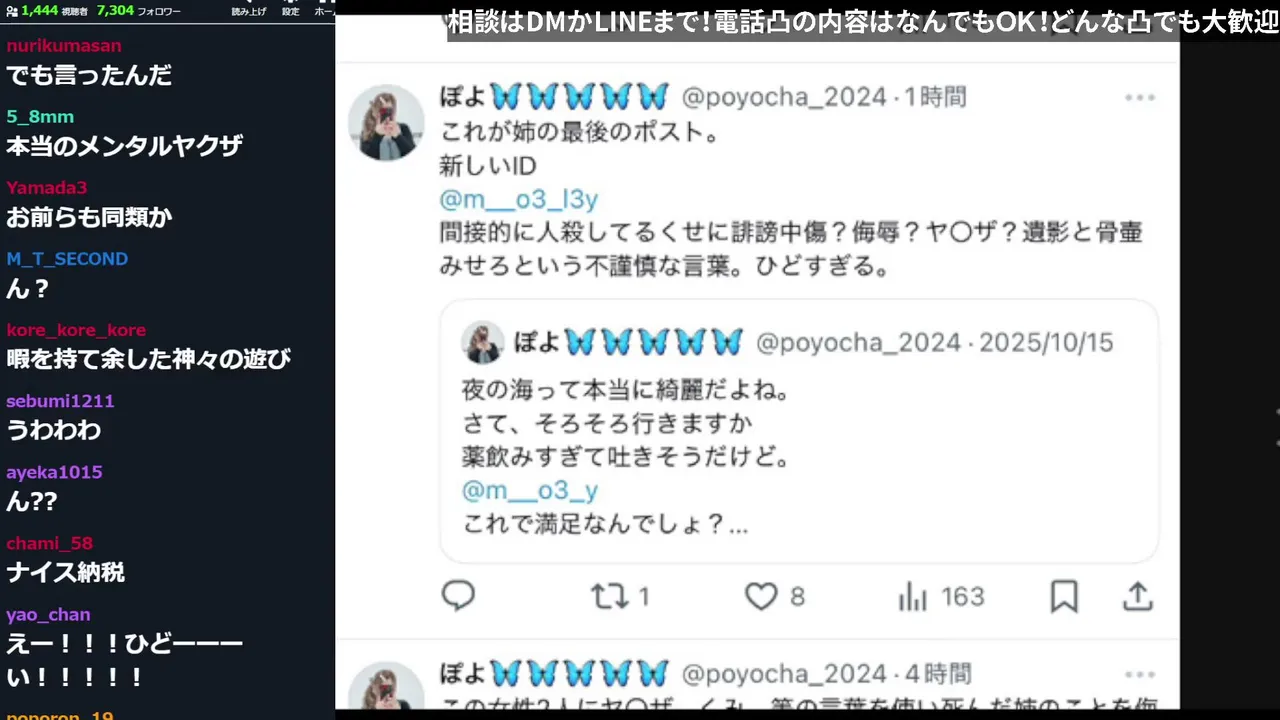The width and height of the screenshot is (1280, 720).
Task: Open the three-dot menu on first tweet
Action: 1140,97
